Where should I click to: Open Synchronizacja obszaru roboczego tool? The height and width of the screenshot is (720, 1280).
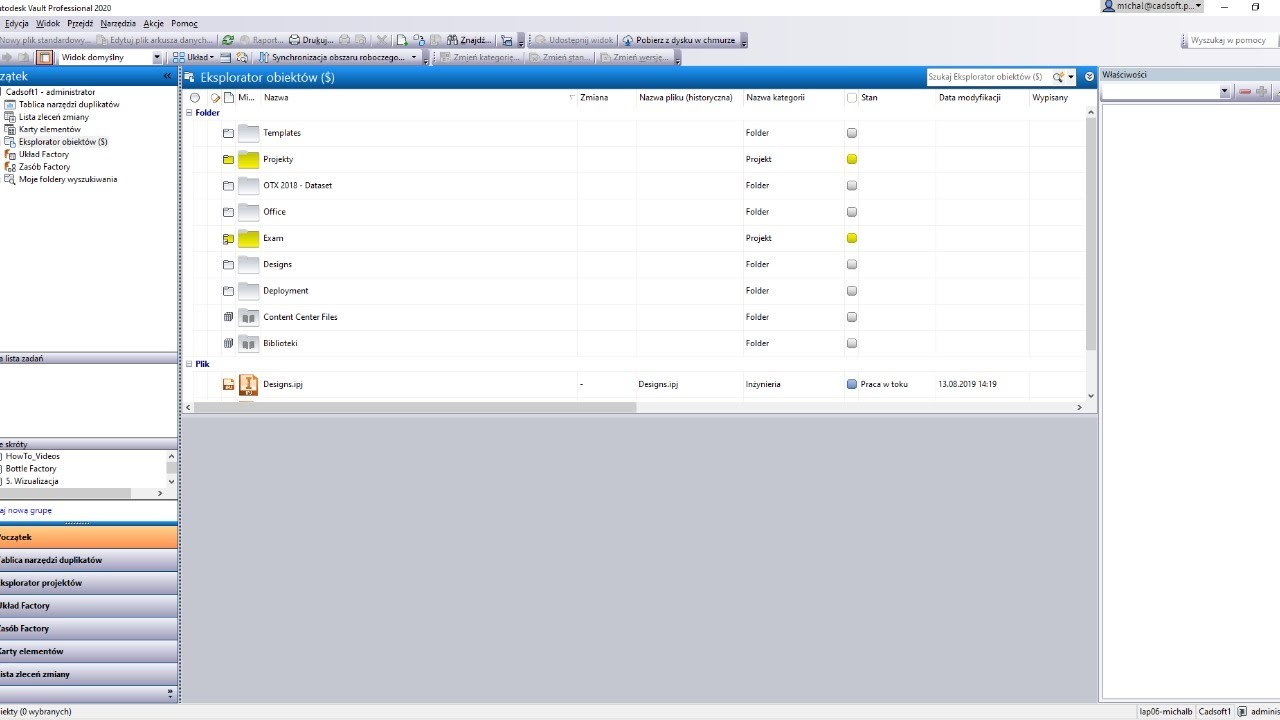(x=337, y=57)
